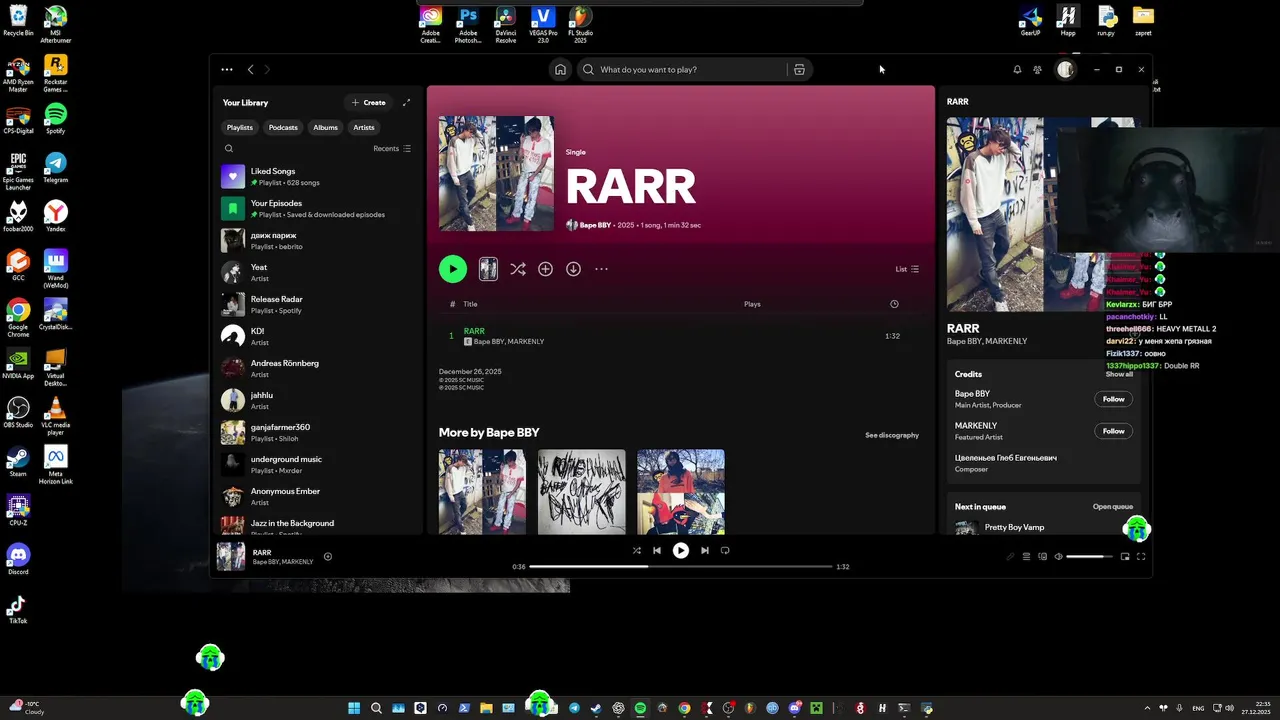
Task: Open the Recents sort dropdown
Action: coord(392,148)
